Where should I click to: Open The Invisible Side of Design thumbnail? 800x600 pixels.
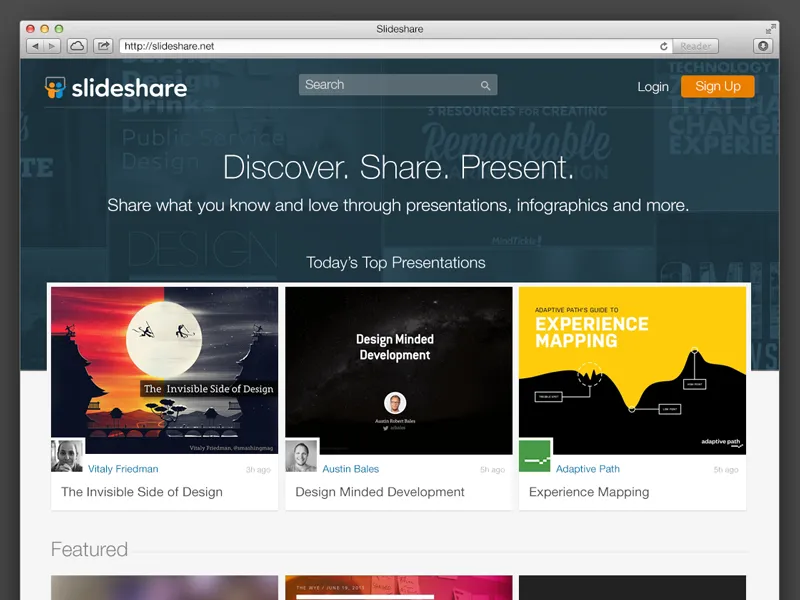point(164,370)
